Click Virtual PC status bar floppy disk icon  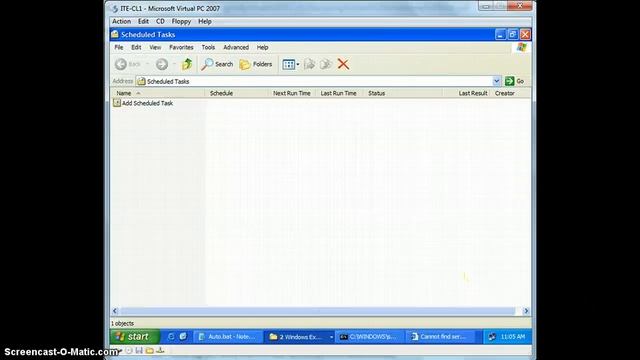coord(139,350)
